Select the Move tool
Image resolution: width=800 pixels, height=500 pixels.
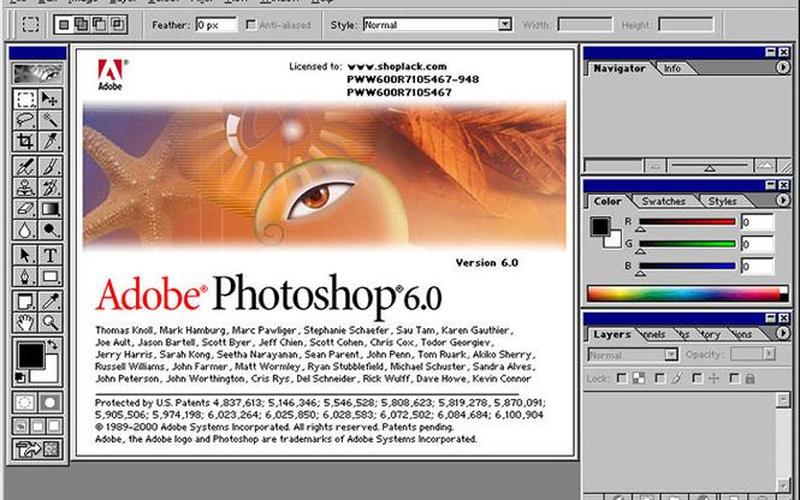click(x=50, y=99)
